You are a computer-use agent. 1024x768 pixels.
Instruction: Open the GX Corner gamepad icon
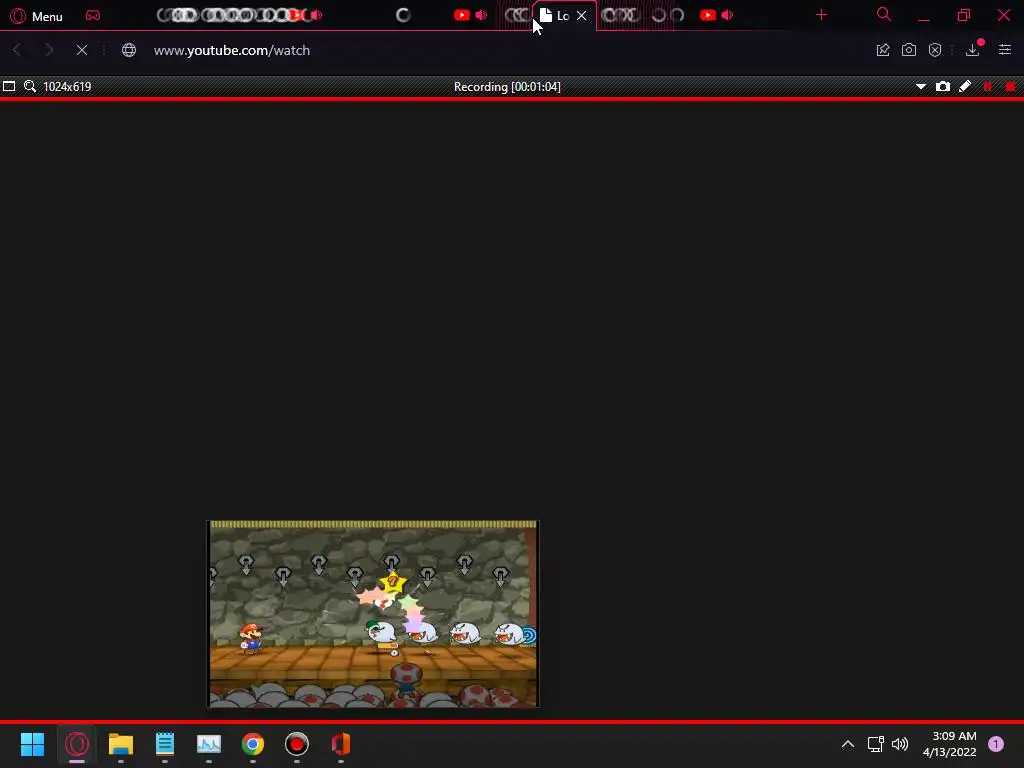pos(93,15)
